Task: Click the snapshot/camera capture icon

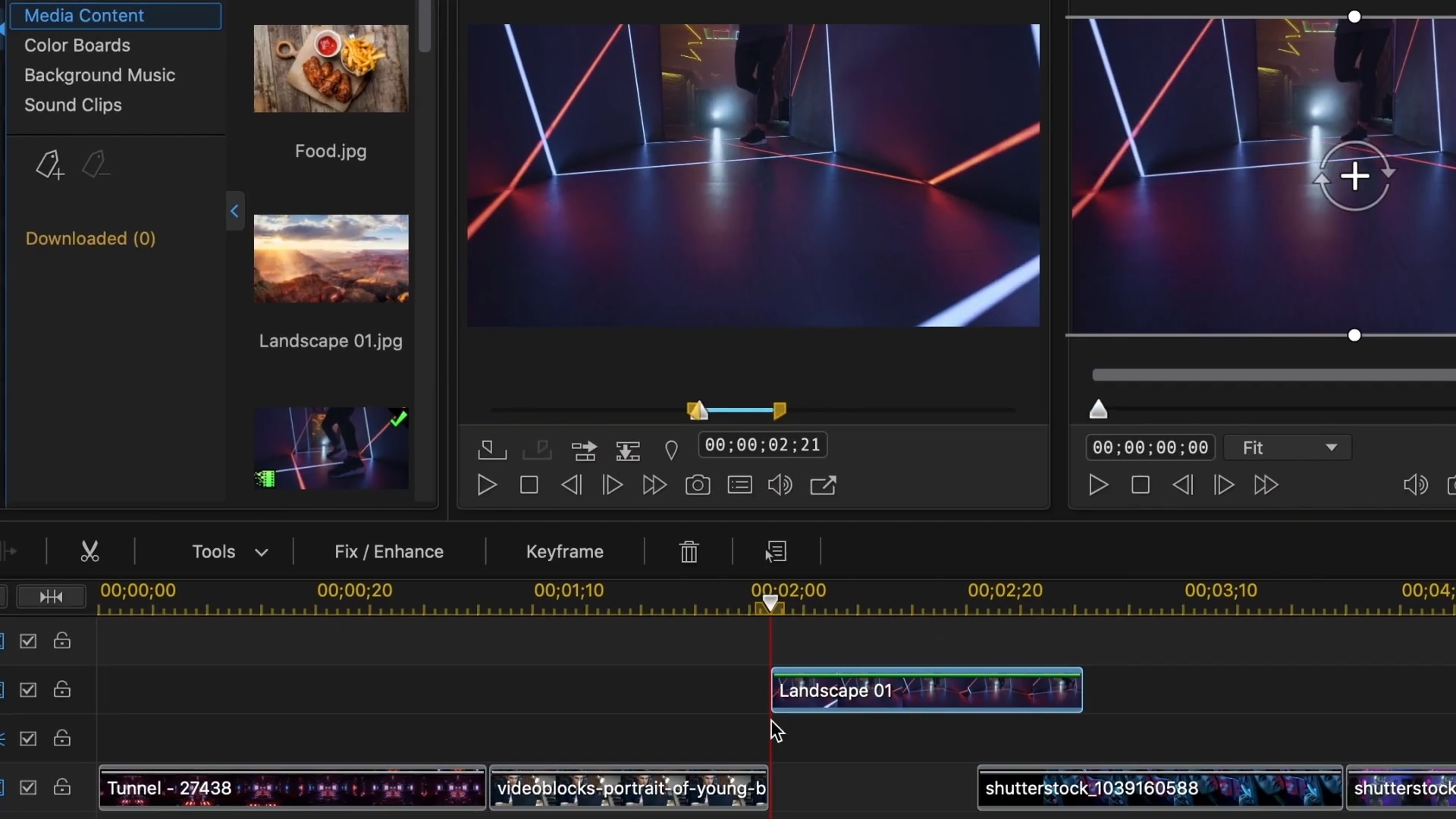Action: pos(698,485)
